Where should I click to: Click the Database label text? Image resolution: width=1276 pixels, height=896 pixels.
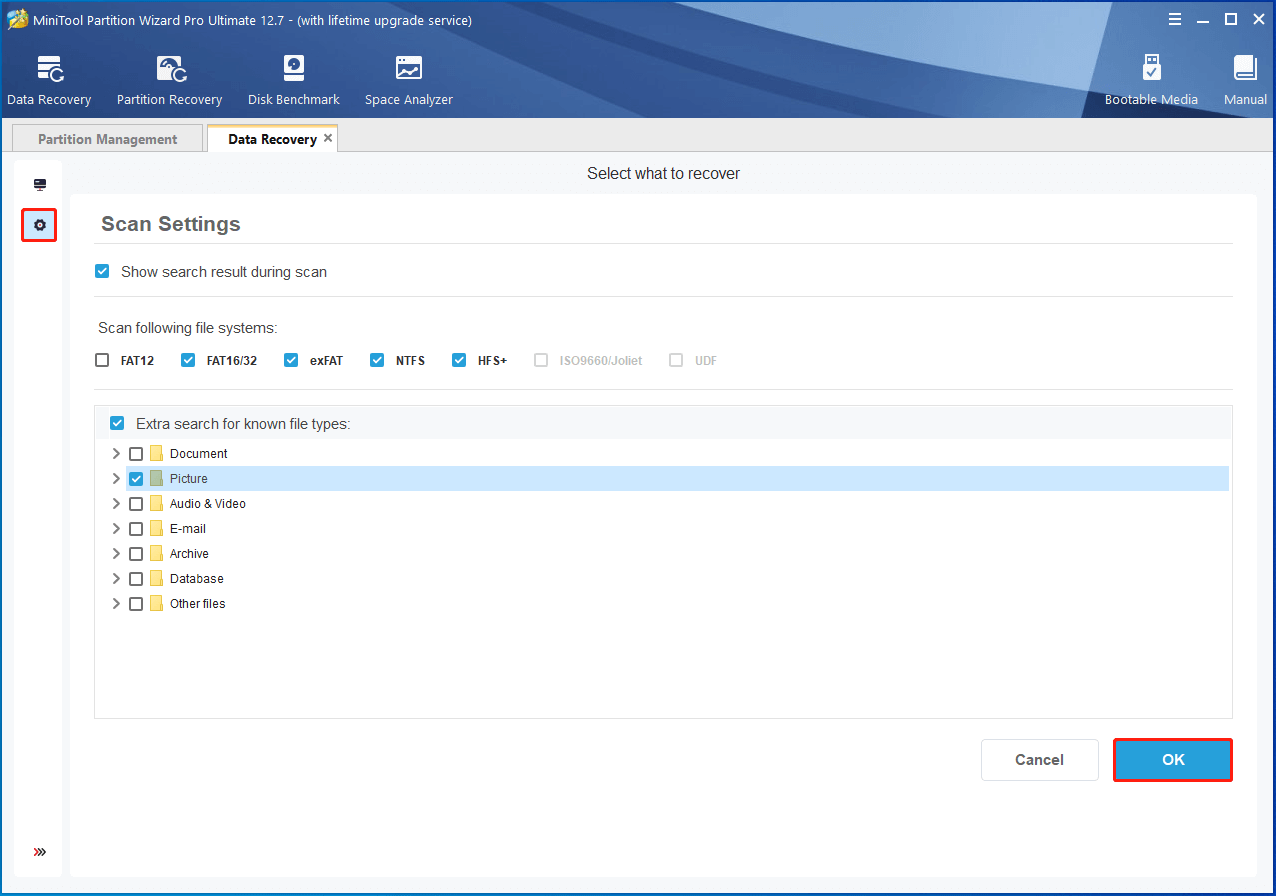(x=197, y=579)
